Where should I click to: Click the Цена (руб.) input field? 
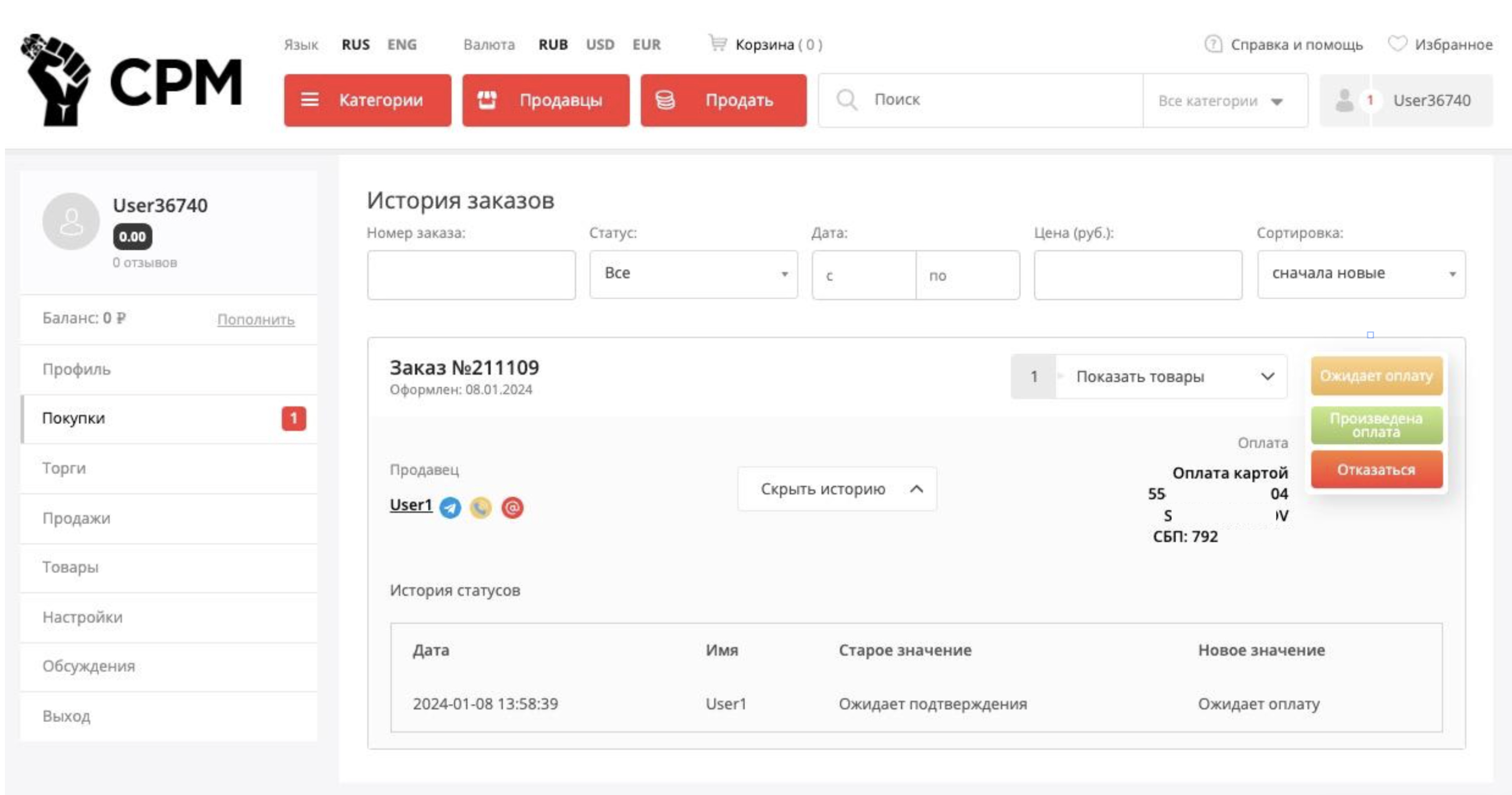[x=1138, y=275]
